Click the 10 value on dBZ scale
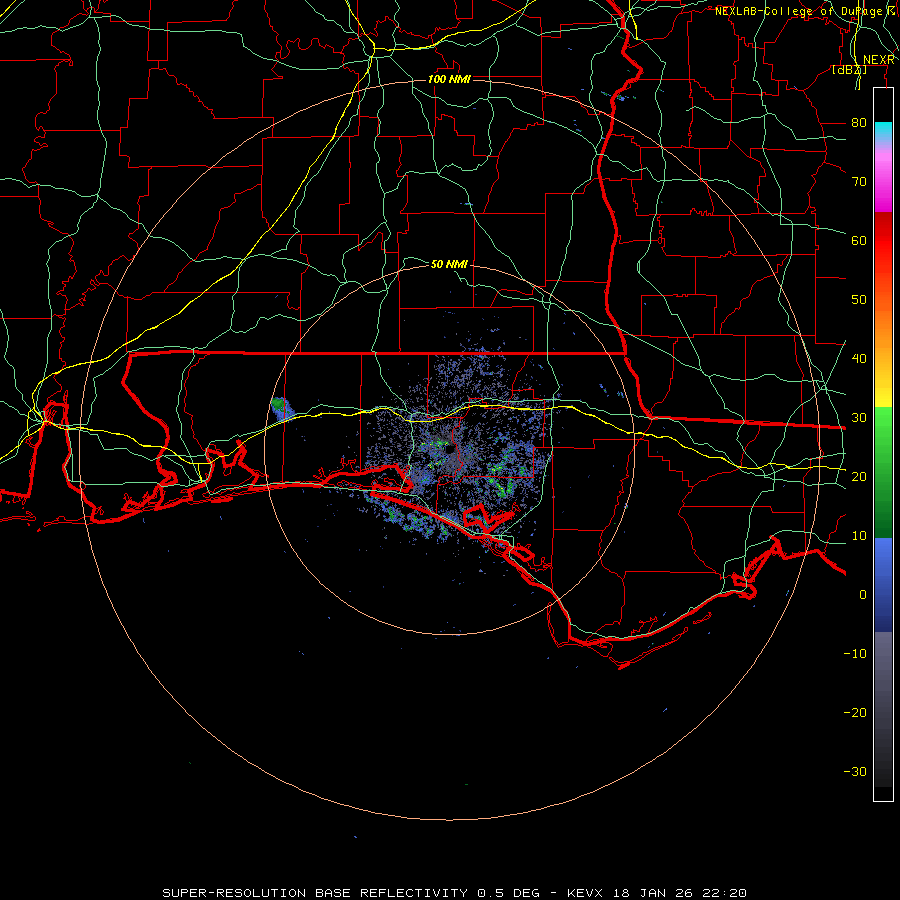This screenshot has height=900, width=900. click(x=859, y=536)
